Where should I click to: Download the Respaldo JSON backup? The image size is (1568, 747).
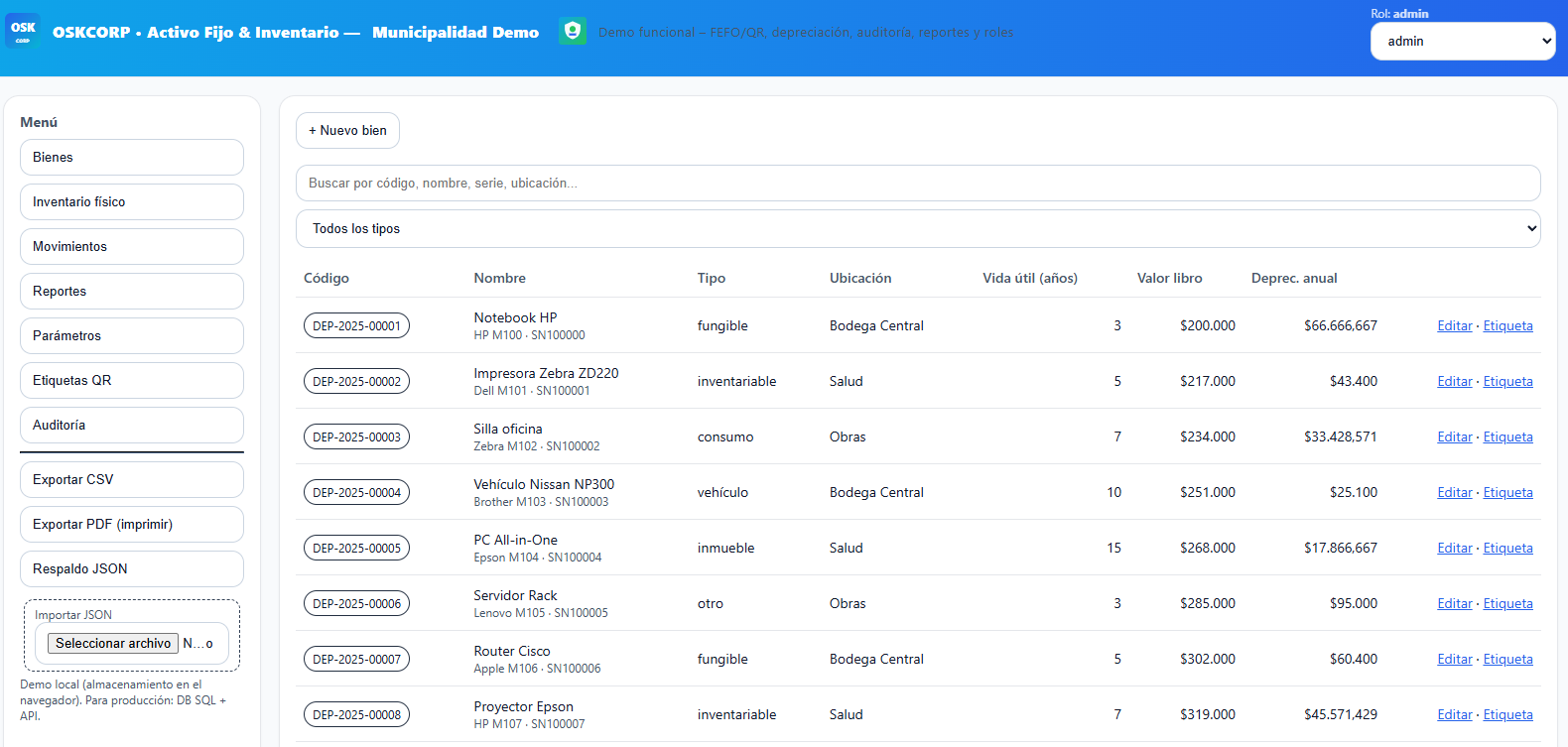(131, 569)
